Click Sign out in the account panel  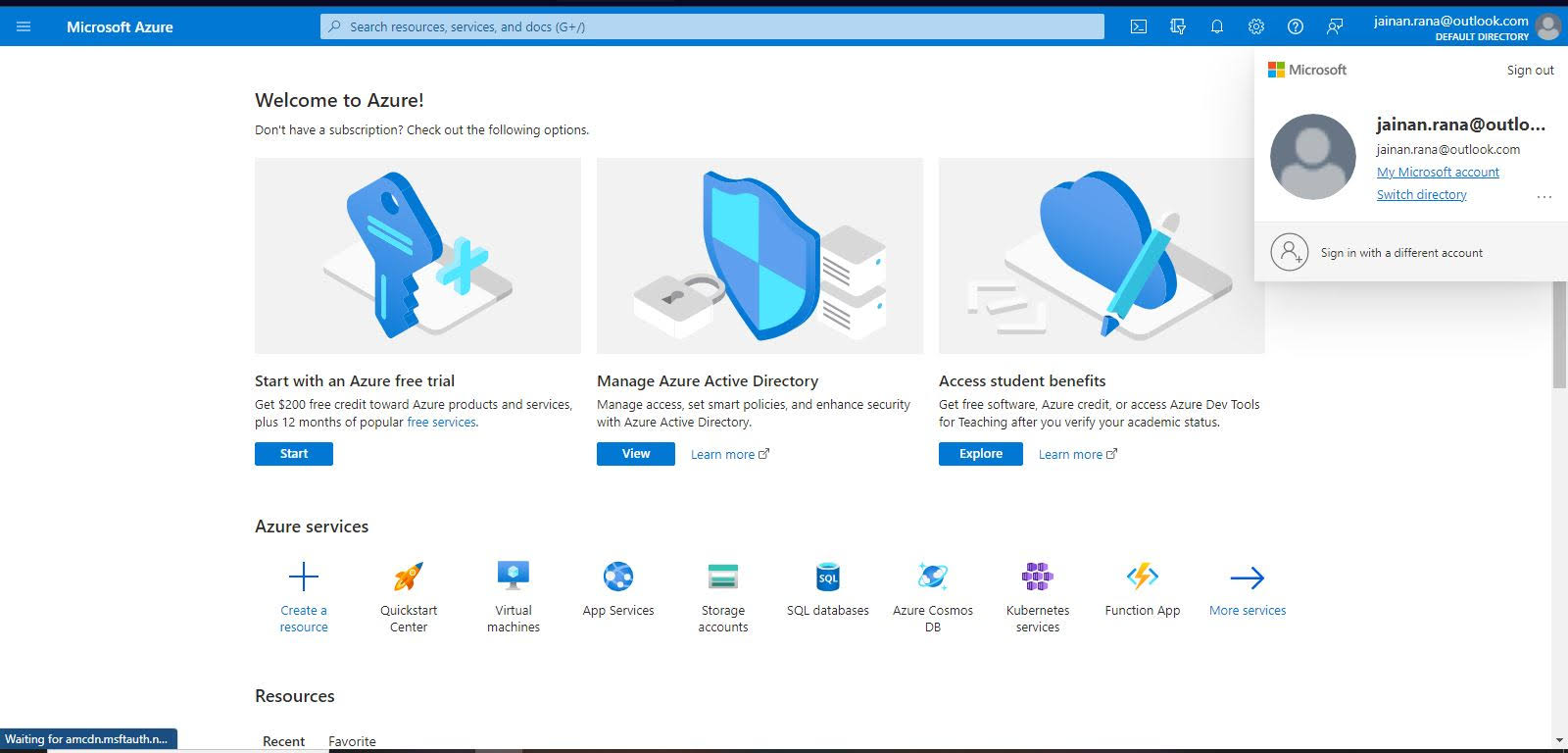tap(1531, 70)
